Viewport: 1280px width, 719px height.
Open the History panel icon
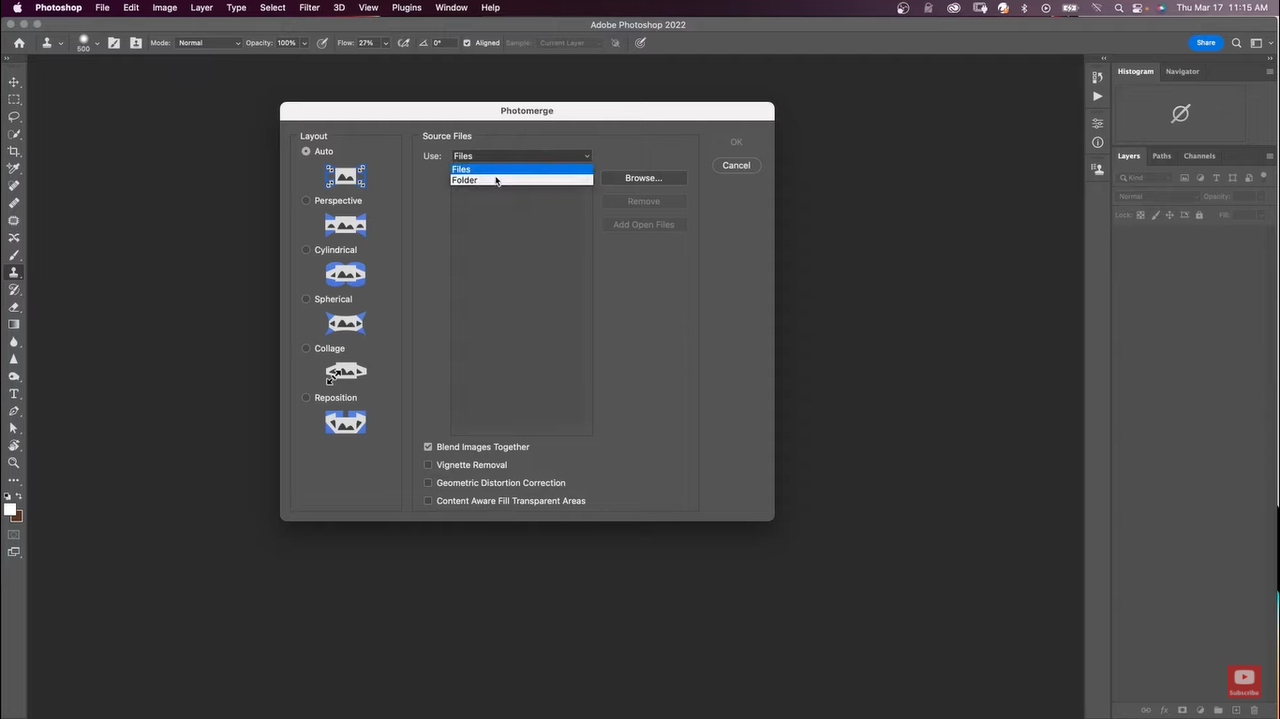pos(1097,77)
